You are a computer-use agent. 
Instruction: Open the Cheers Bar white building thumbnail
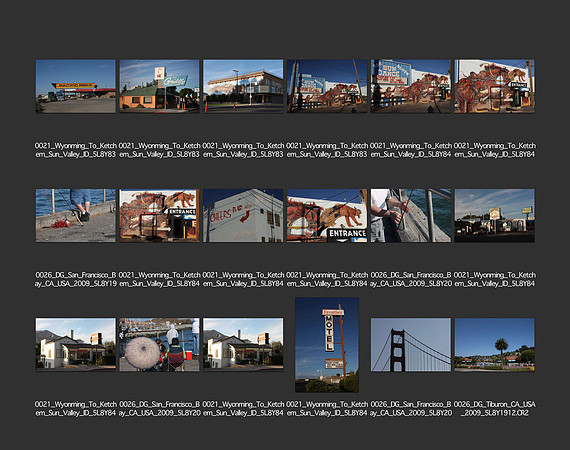pyautogui.click(x=243, y=215)
